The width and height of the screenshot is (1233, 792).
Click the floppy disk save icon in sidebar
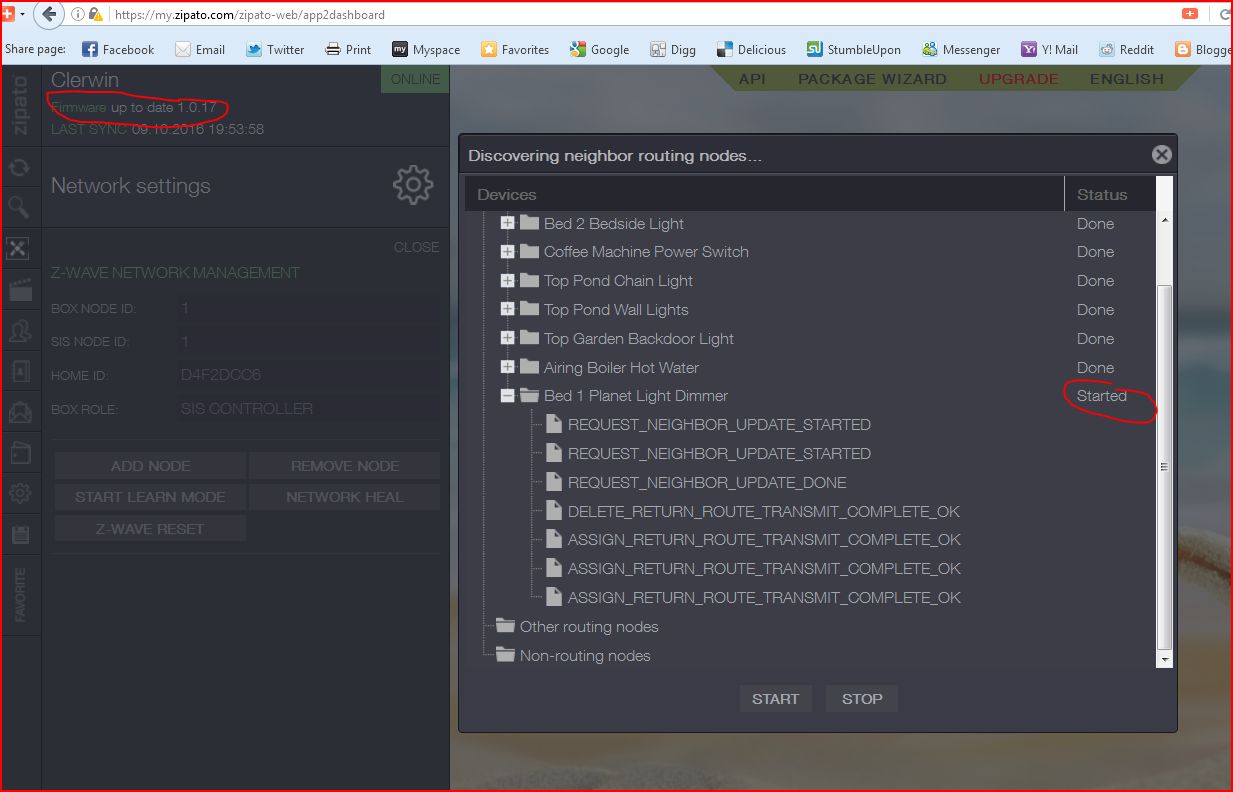(x=19, y=534)
